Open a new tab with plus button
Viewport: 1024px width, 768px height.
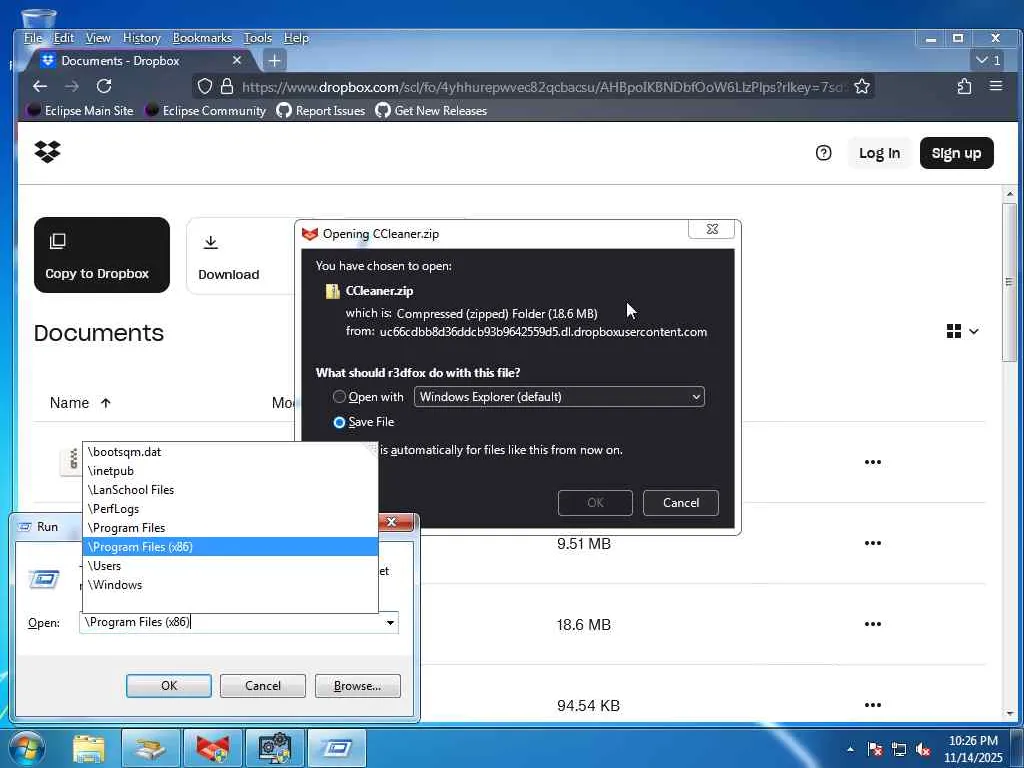[274, 61]
